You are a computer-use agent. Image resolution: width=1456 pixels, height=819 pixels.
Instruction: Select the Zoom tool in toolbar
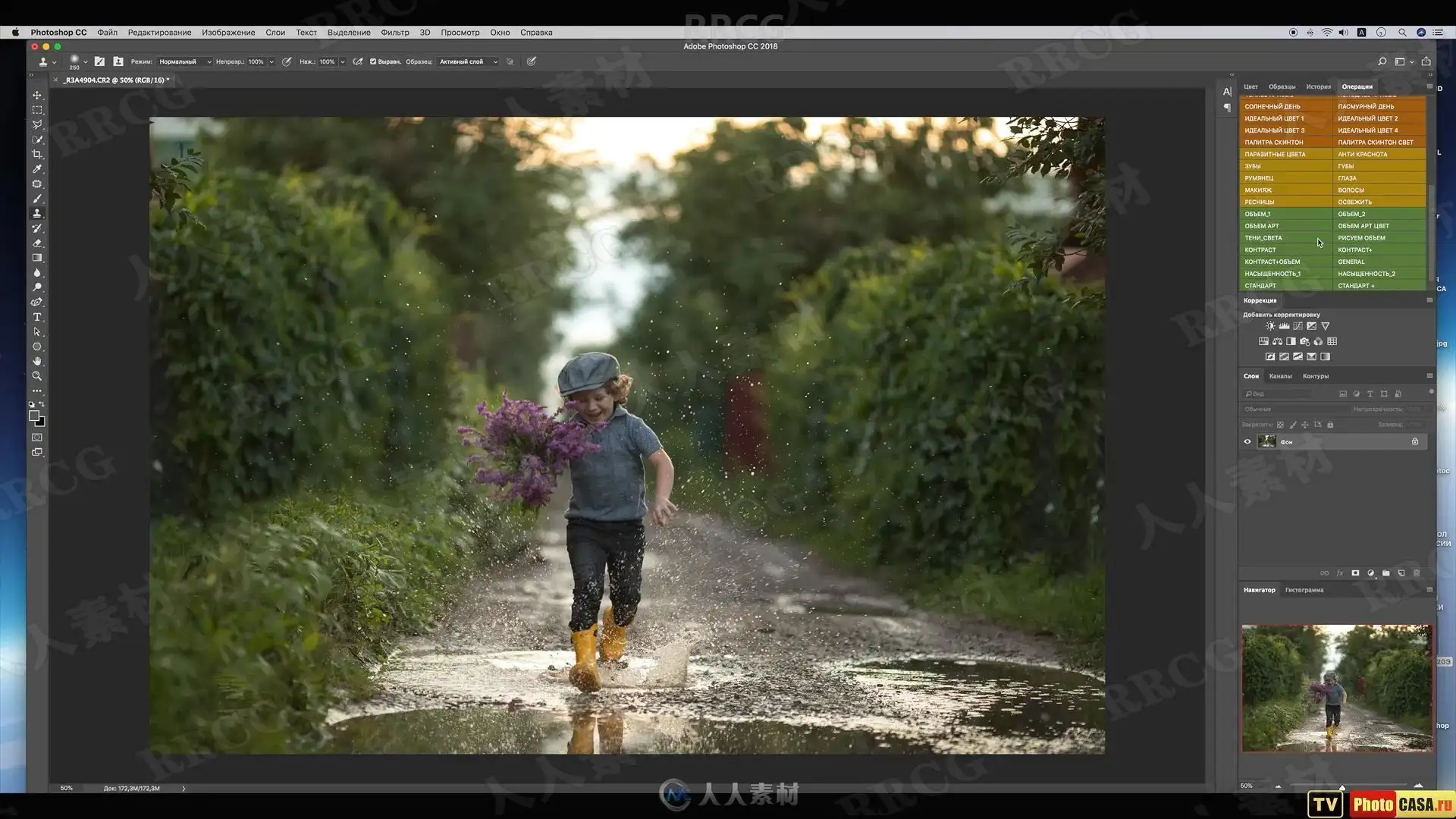tap(36, 376)
